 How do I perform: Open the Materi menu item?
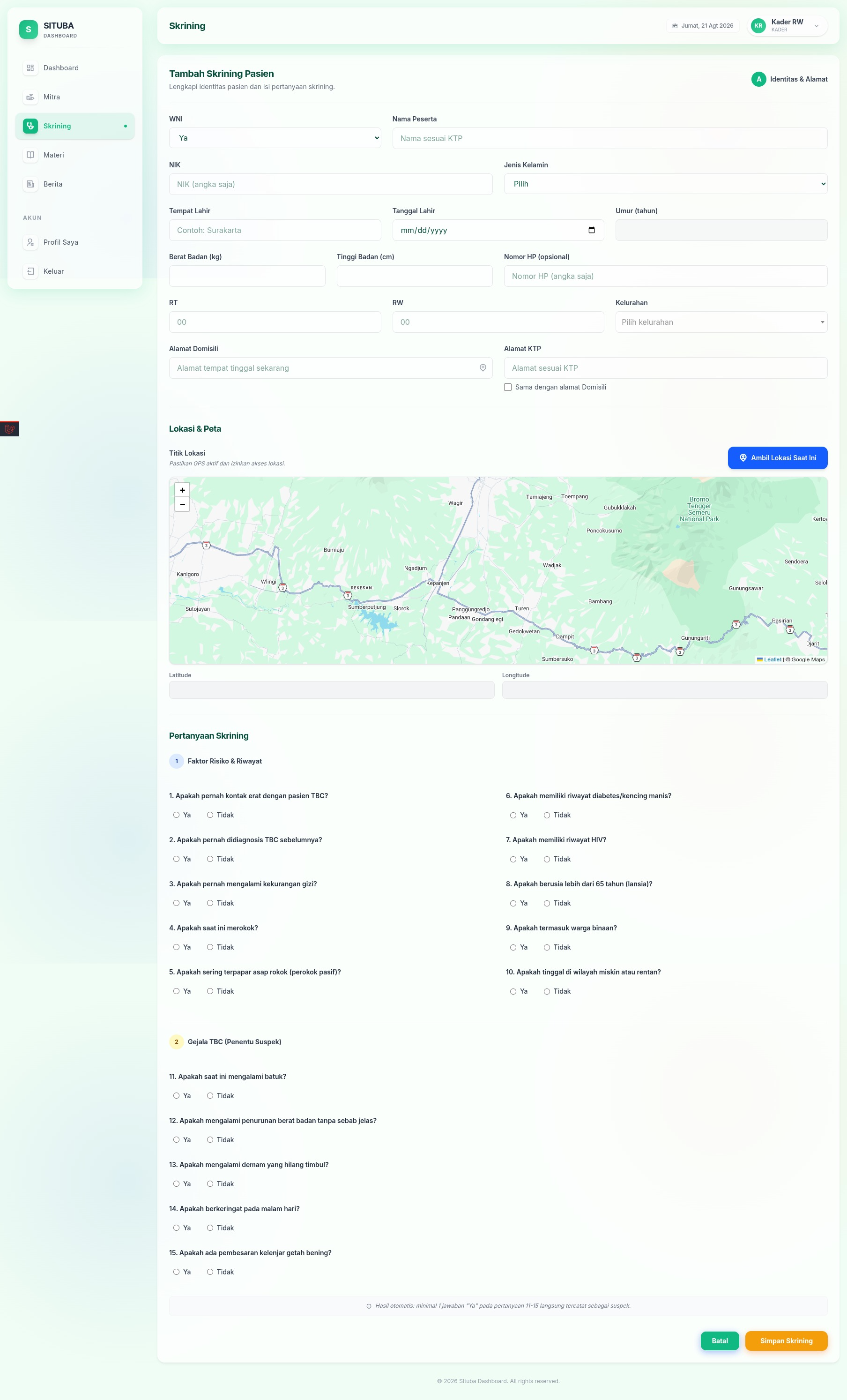pyautogui.click(x=75, y=155)
